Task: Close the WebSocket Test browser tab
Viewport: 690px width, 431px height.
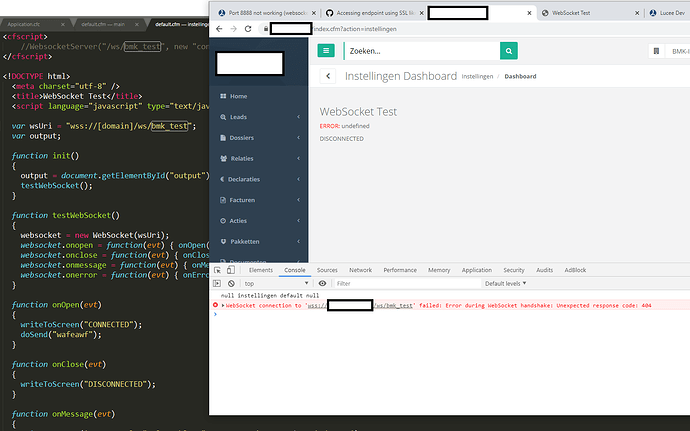Action: point(637,13)
